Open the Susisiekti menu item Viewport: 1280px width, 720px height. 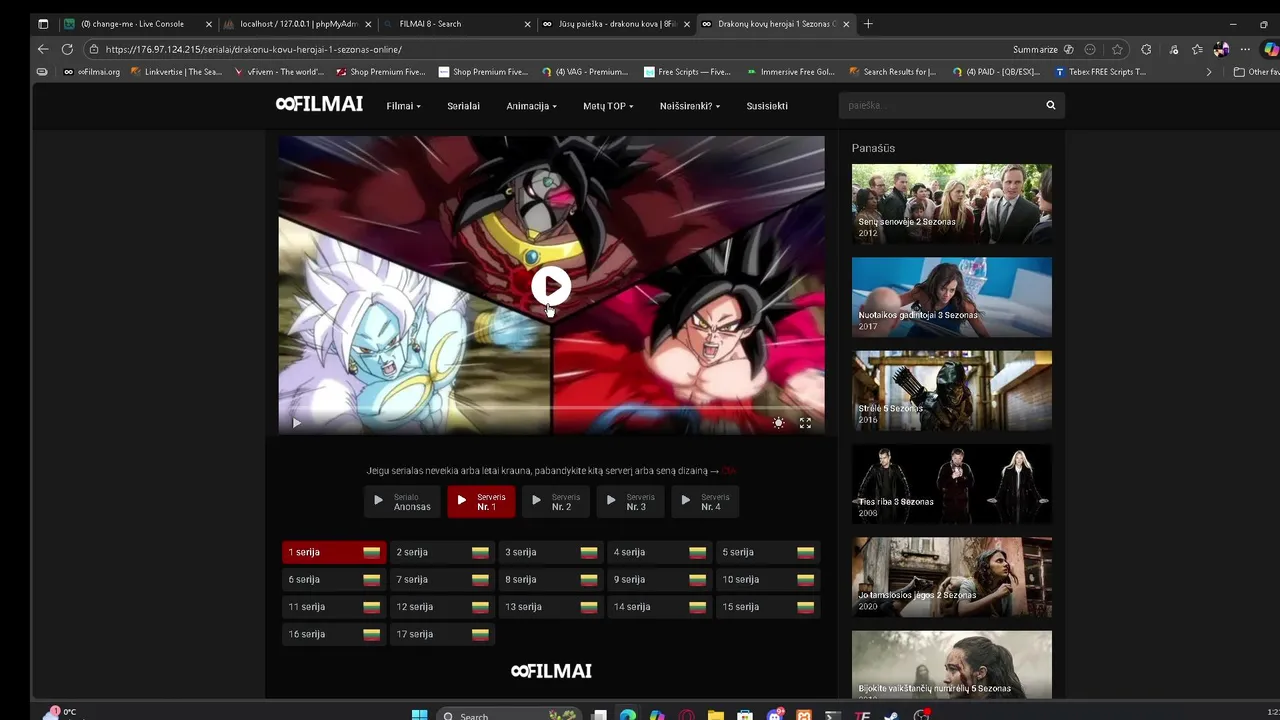(767, 106)
